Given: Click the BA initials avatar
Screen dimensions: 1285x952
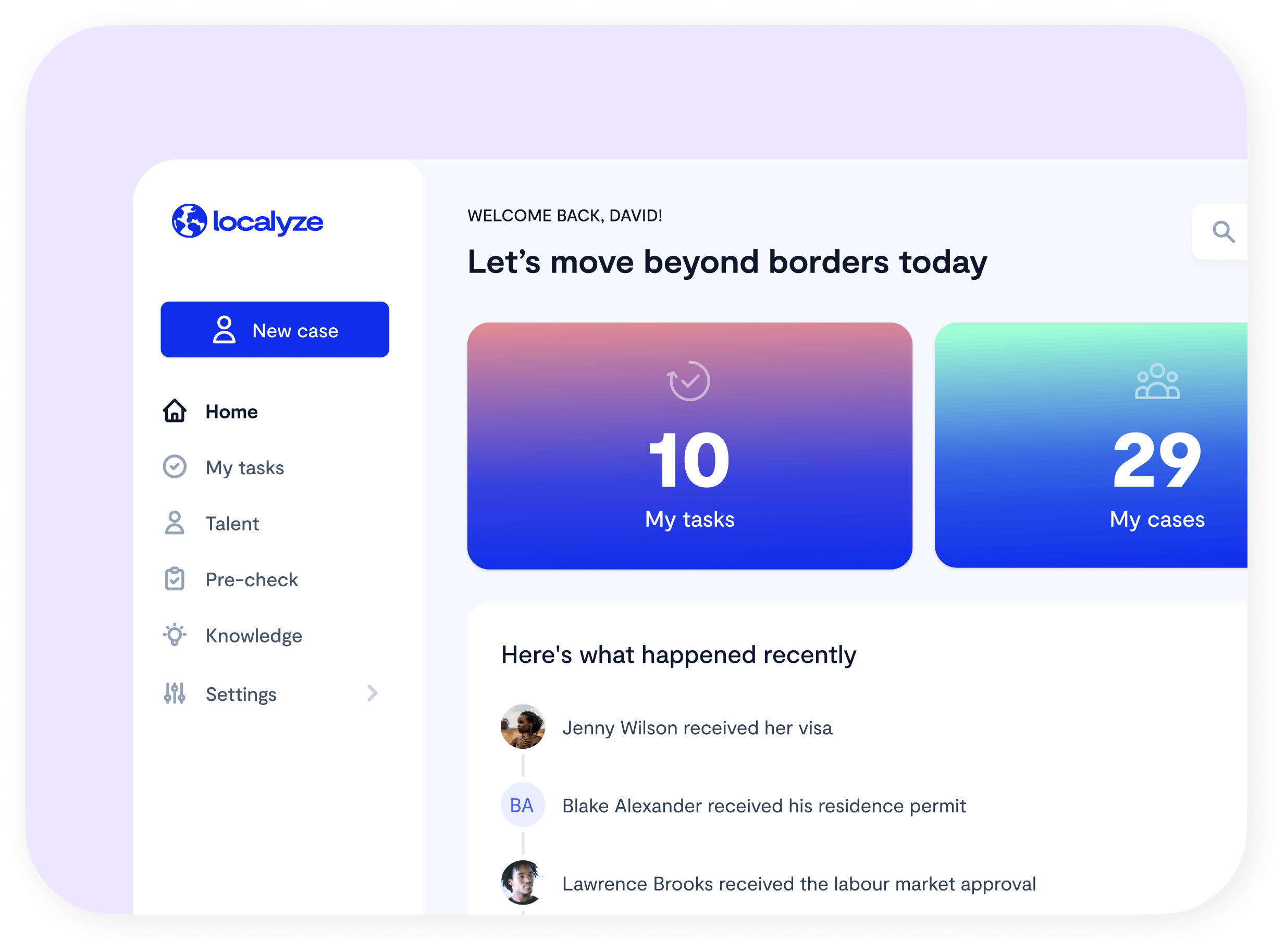Looking at the screenshot, I should pyautogui.click(x=522, y=805).
